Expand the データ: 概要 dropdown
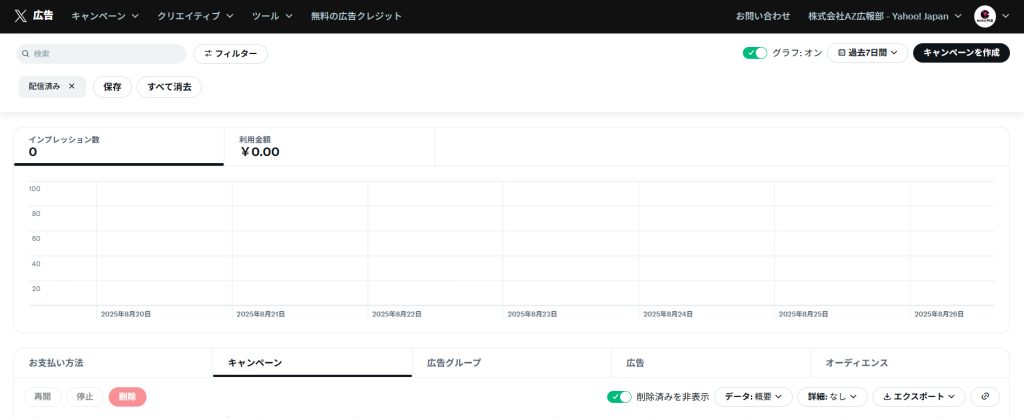Viewport: 1024px width, 418px height. [753, 397]
